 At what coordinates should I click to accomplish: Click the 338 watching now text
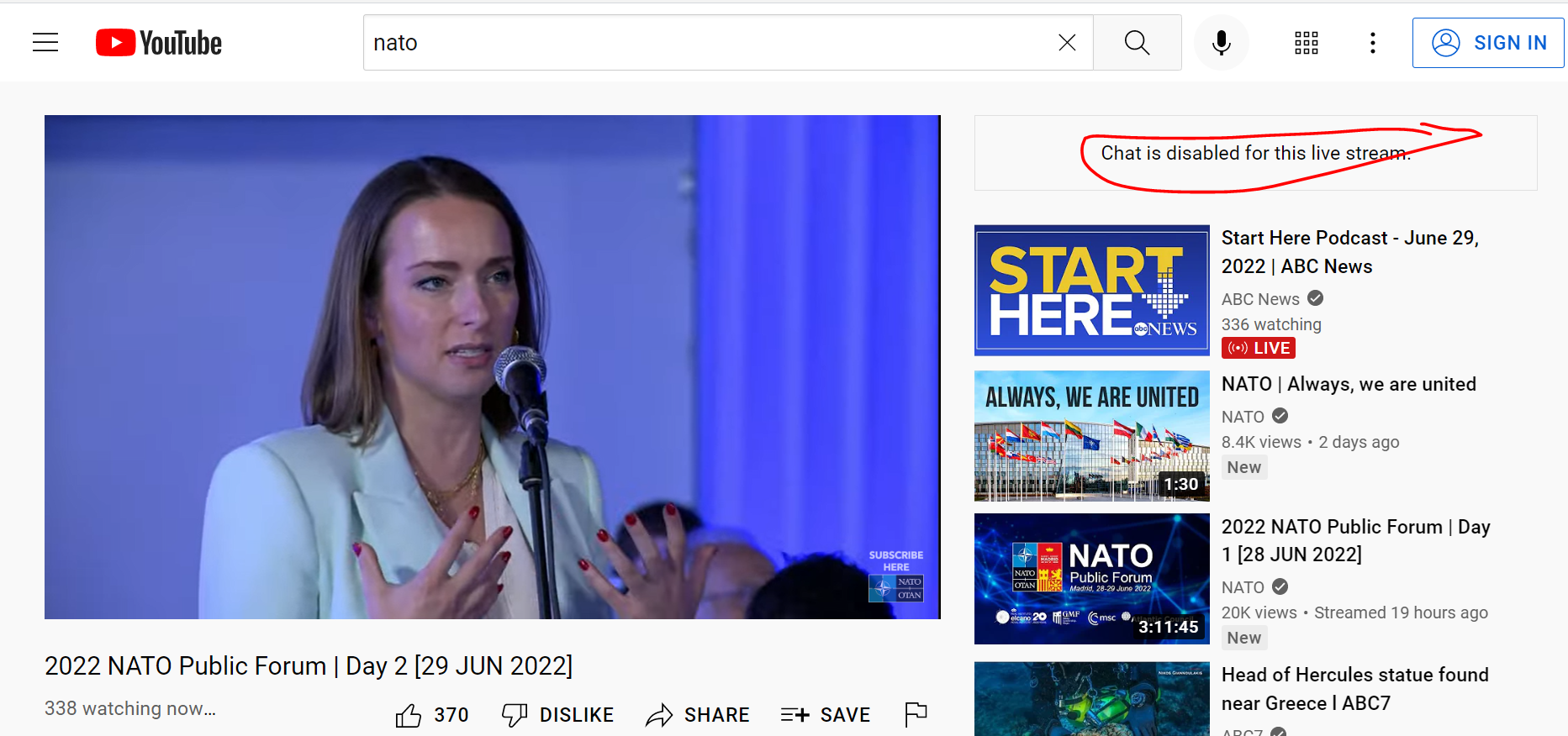pyautogui.click(x=130, y=708)
